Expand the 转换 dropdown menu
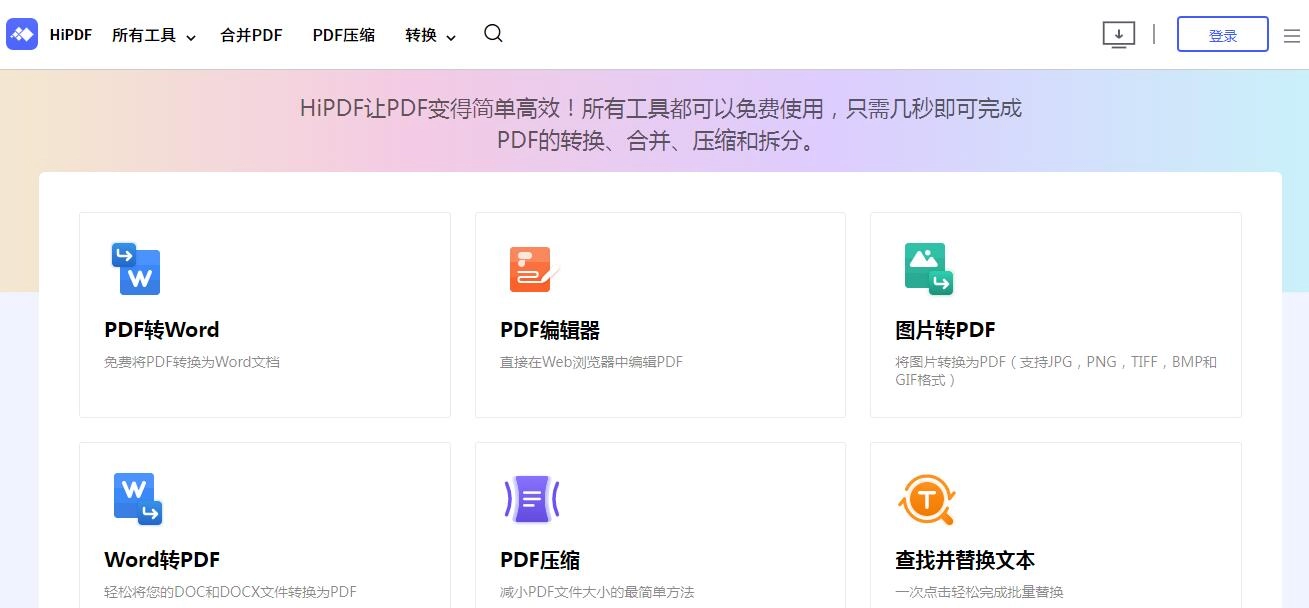Image resolution: width=1309 pixels, height=608 pixels. tap(422, 34)
